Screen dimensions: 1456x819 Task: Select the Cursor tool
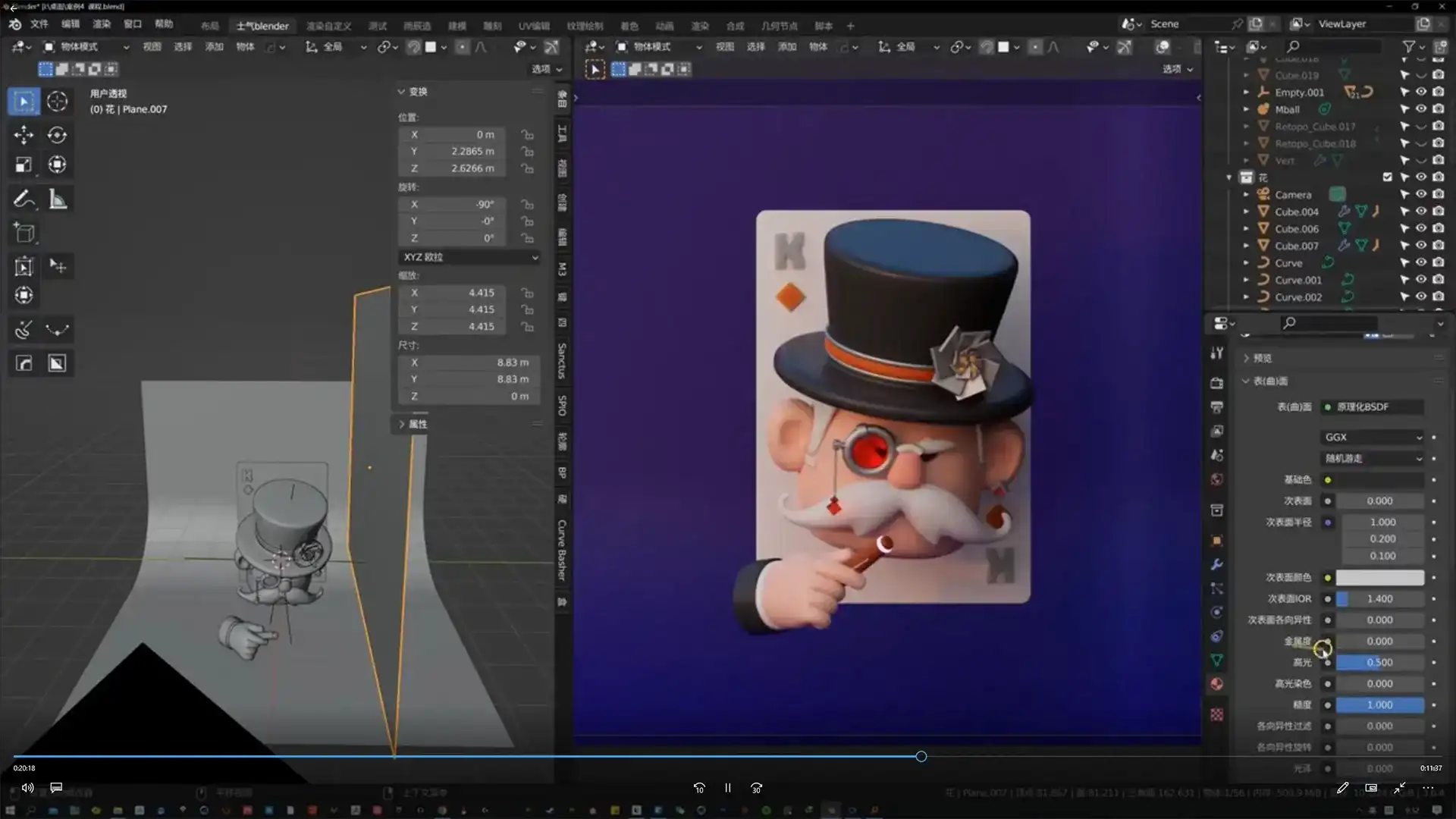pos(57,101)
